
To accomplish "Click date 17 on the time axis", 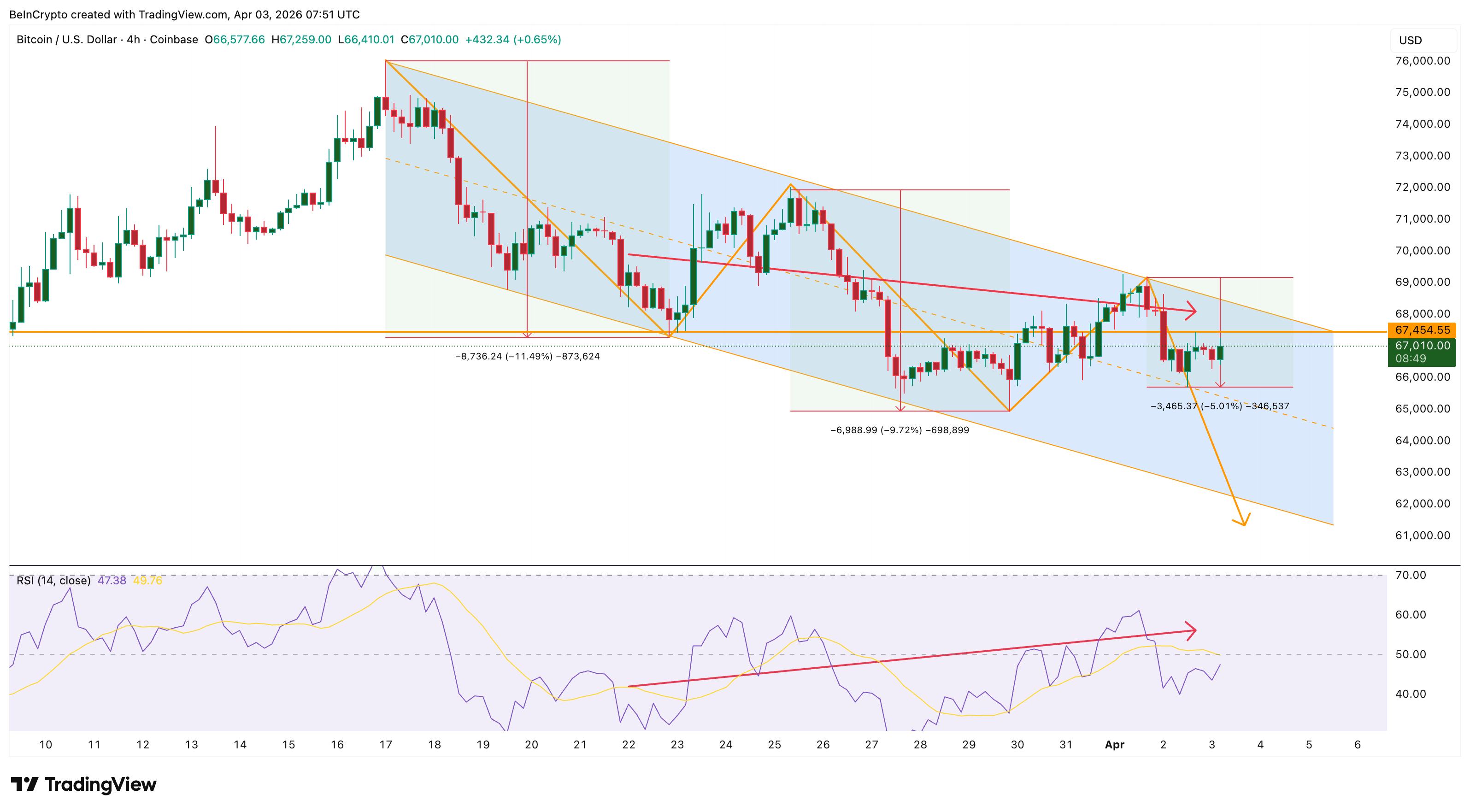I will pos(386,745).
